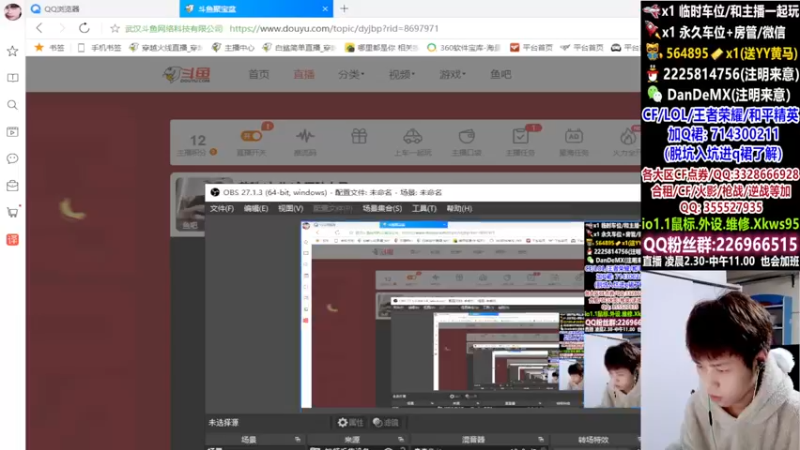The image size is (800, 450).
Task: Open 推流码 waveform icon
Action: (305, 136)
